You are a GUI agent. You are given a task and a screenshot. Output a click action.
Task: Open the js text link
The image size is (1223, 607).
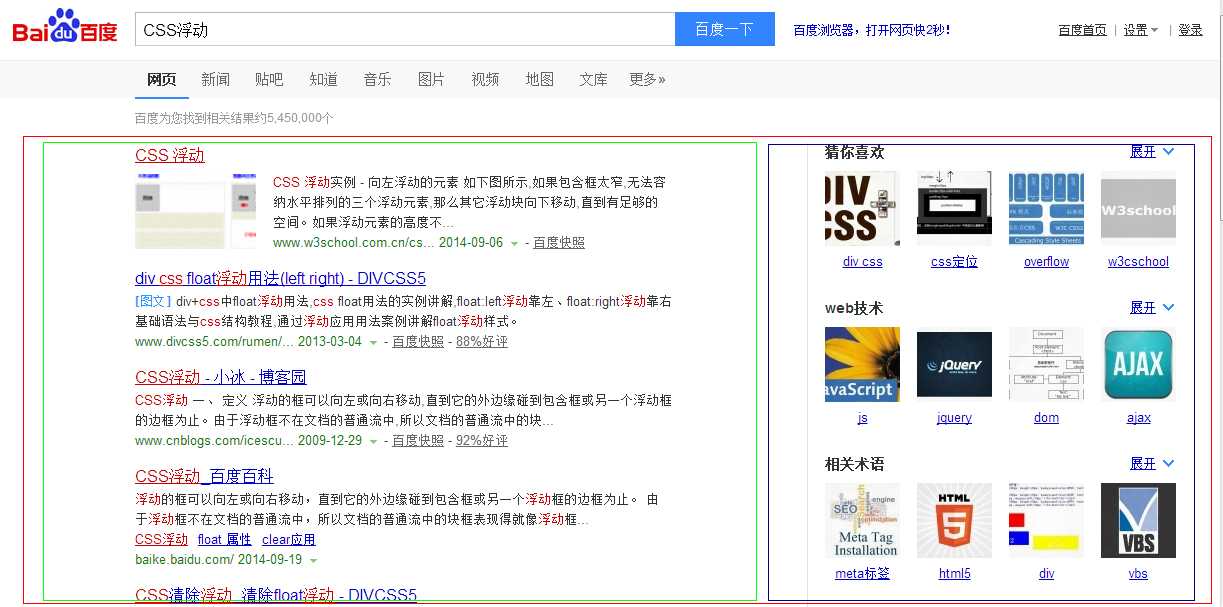tap(862, 418)
